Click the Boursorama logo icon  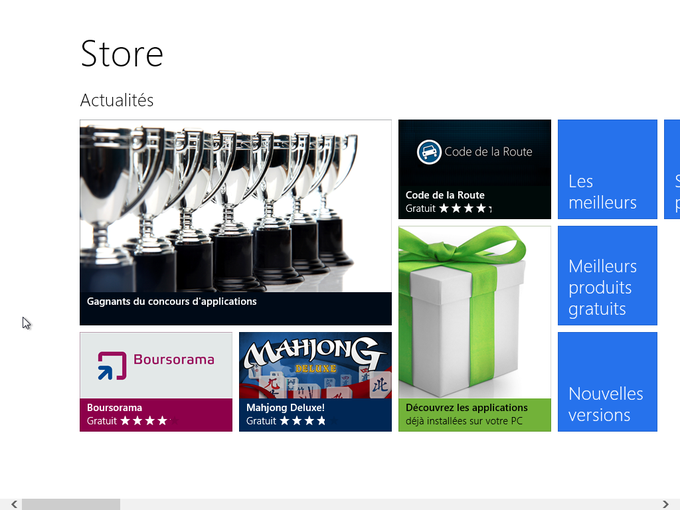click(x=112, y=366)
